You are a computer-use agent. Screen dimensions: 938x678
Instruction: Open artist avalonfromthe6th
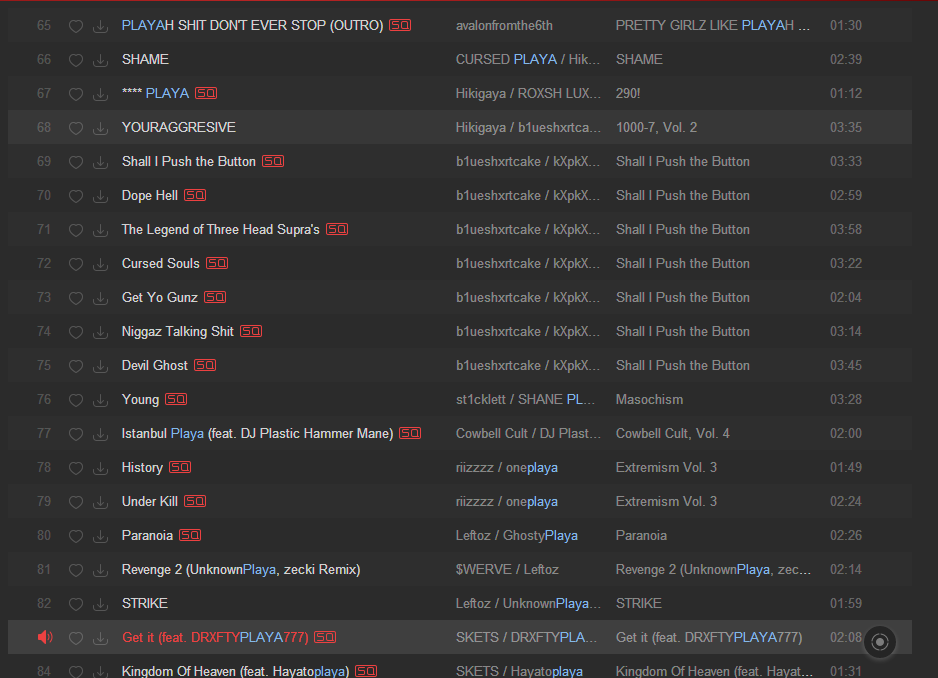pyautogui.click(x=504, y=26)
